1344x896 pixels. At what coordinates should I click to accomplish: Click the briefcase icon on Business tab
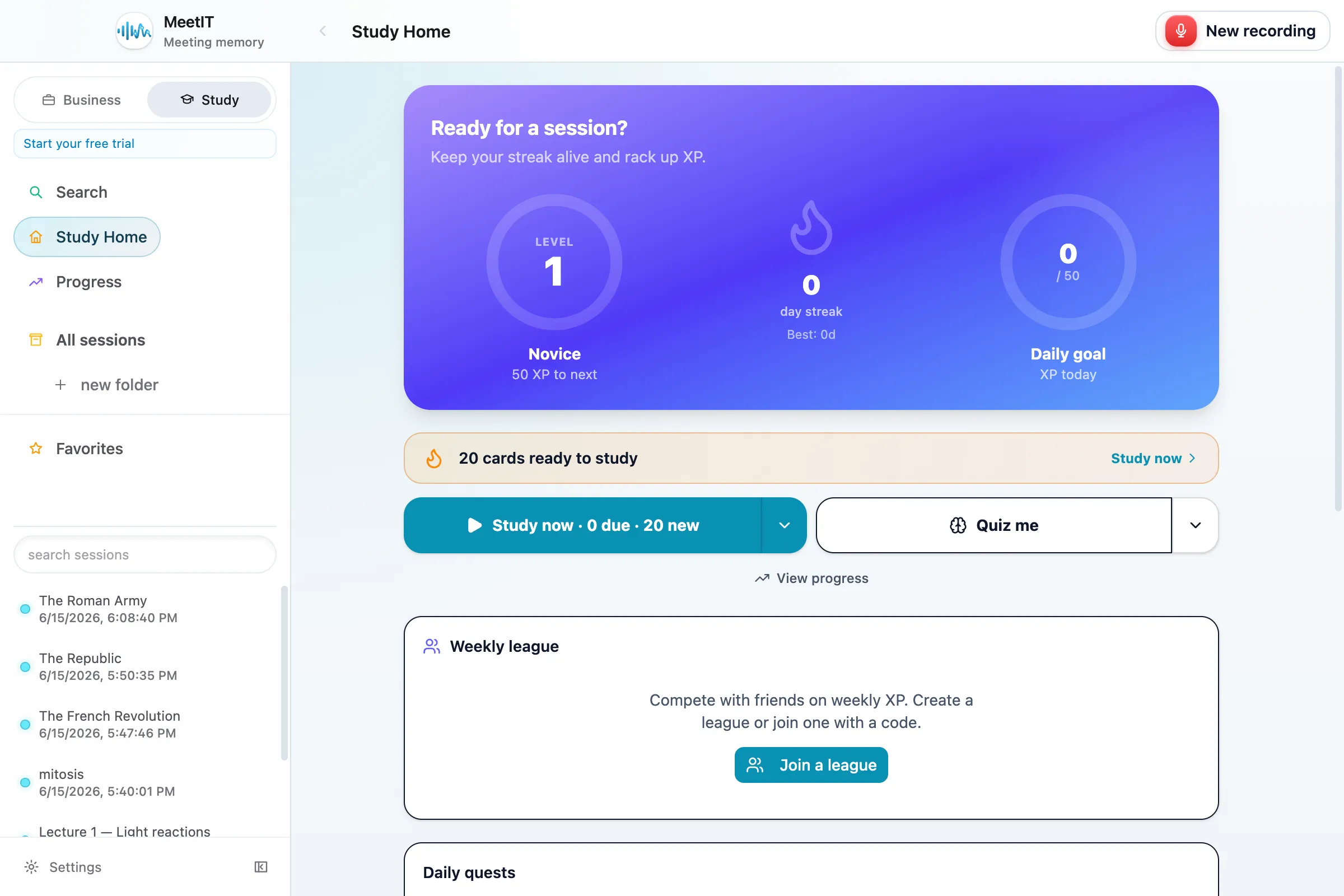(x=49, y=100)
